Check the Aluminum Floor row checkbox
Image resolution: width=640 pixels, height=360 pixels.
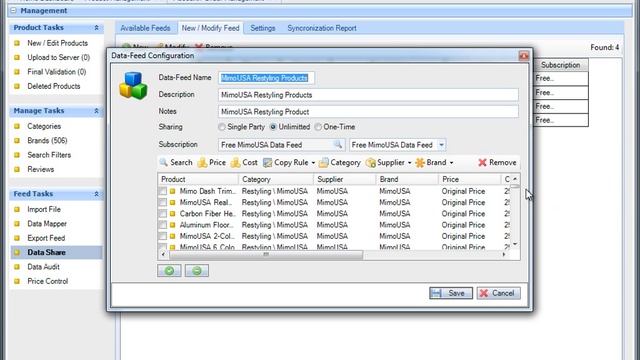pyautogui.click(x=163, y=225)
